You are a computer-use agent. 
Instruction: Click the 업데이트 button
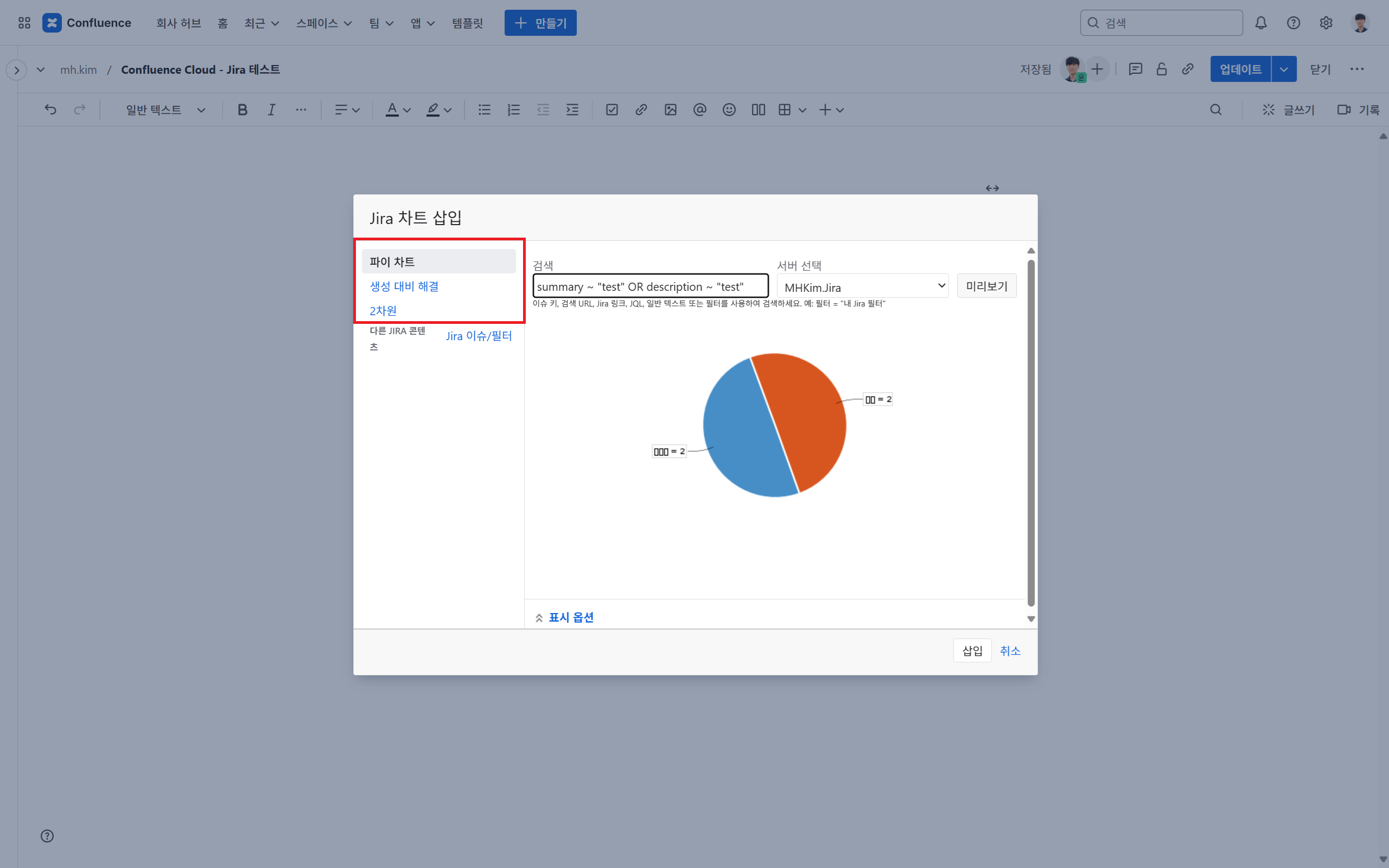pos(1240,69)
